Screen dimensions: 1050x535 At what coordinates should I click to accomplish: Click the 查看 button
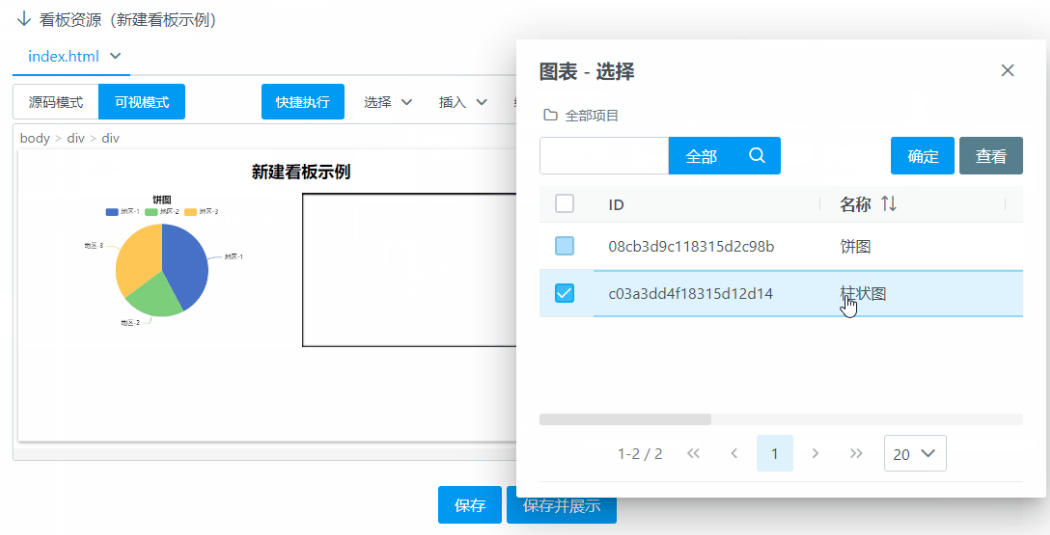click(x=990, y=156)
